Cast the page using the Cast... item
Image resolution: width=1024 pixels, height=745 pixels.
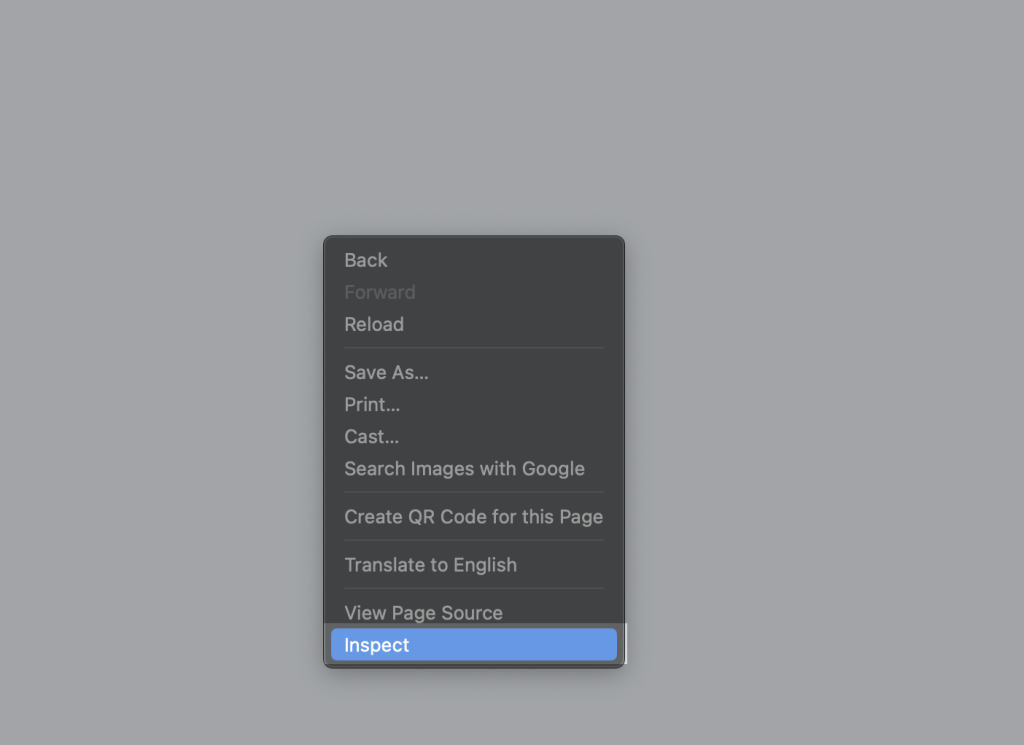371,436
